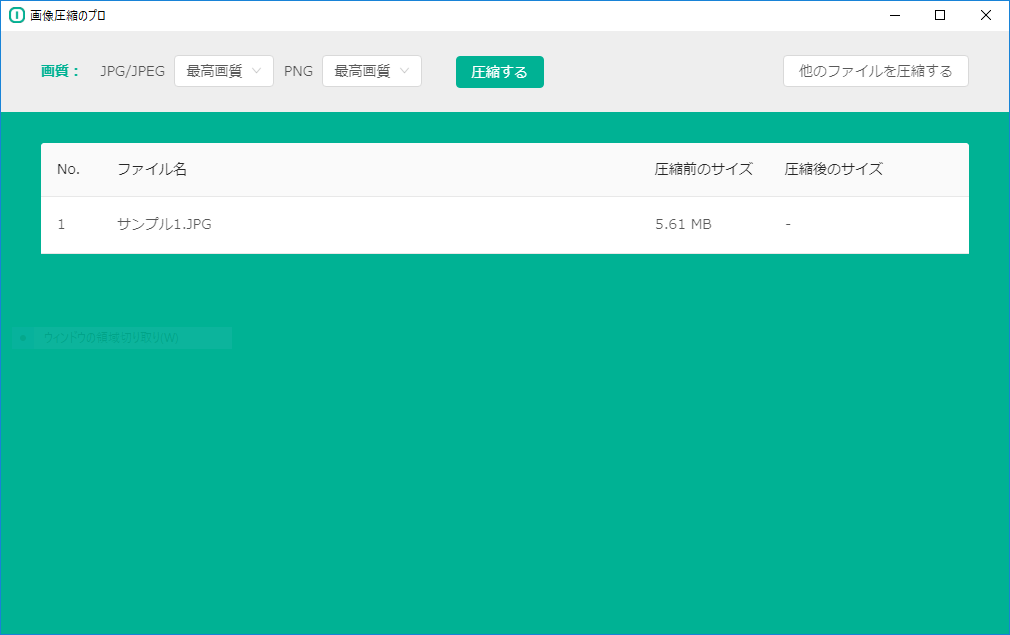Click the file name サンプル1.JPG text
This screenshot has height=635, width=1010.
(166, 224)
